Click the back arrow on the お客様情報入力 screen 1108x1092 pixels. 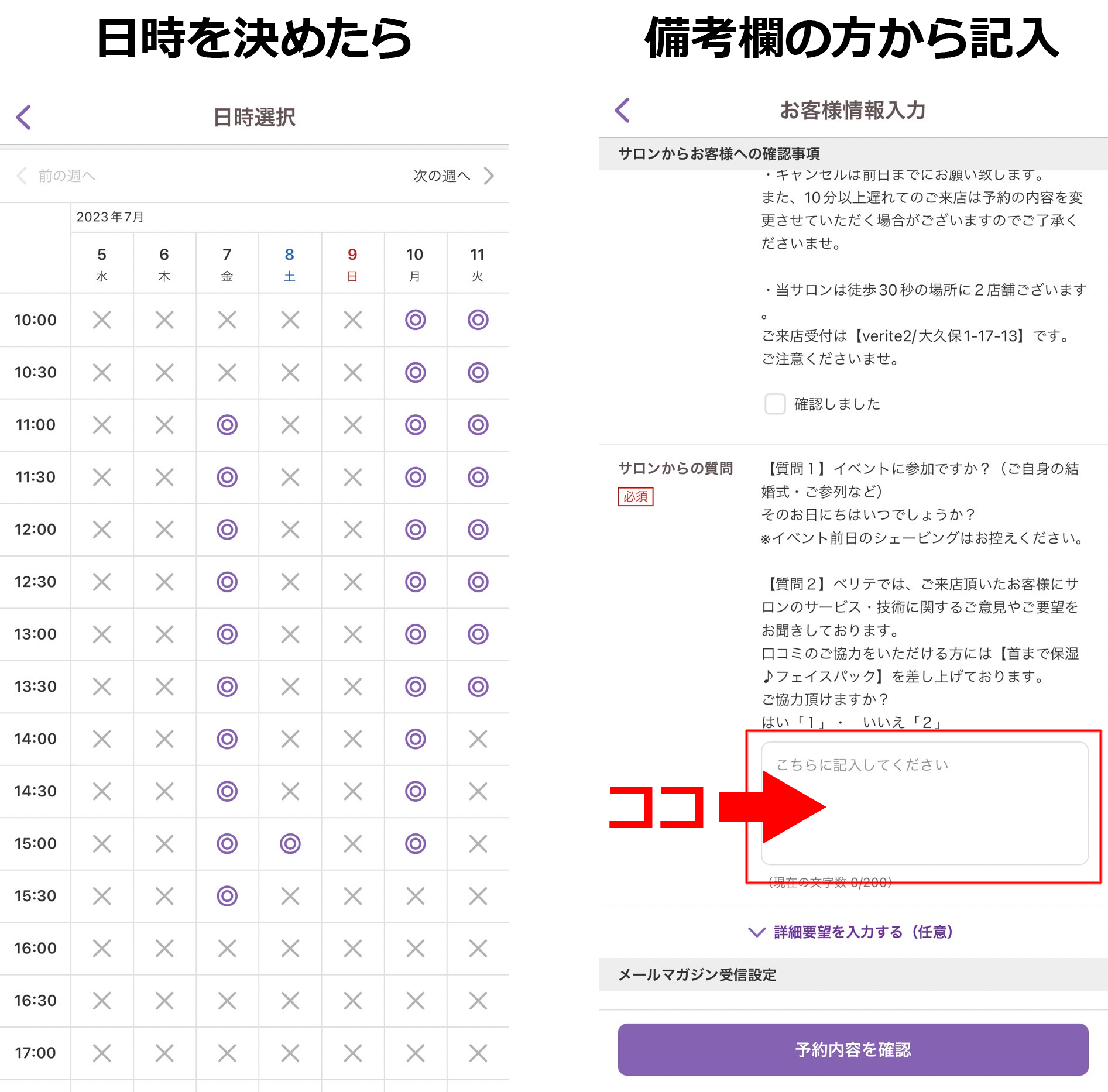point(622,109)
